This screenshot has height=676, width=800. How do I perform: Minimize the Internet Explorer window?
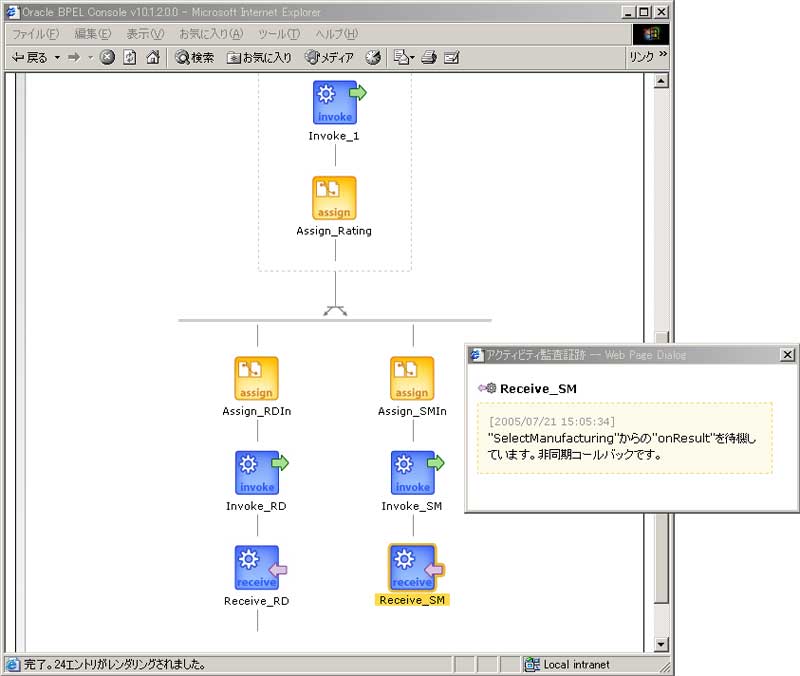coord(629,12)
